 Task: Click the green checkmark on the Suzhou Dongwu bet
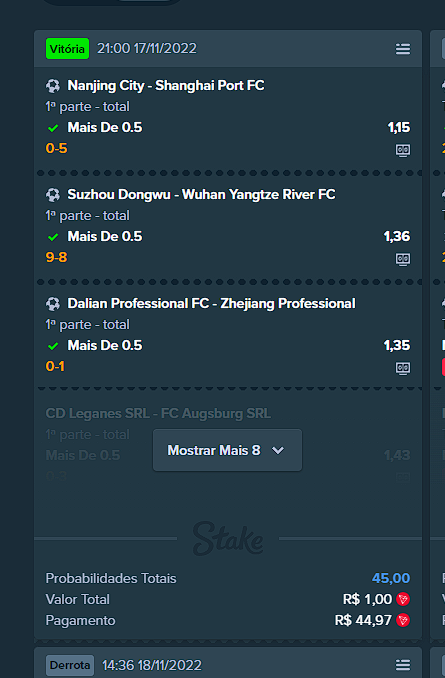pos(53,237)
